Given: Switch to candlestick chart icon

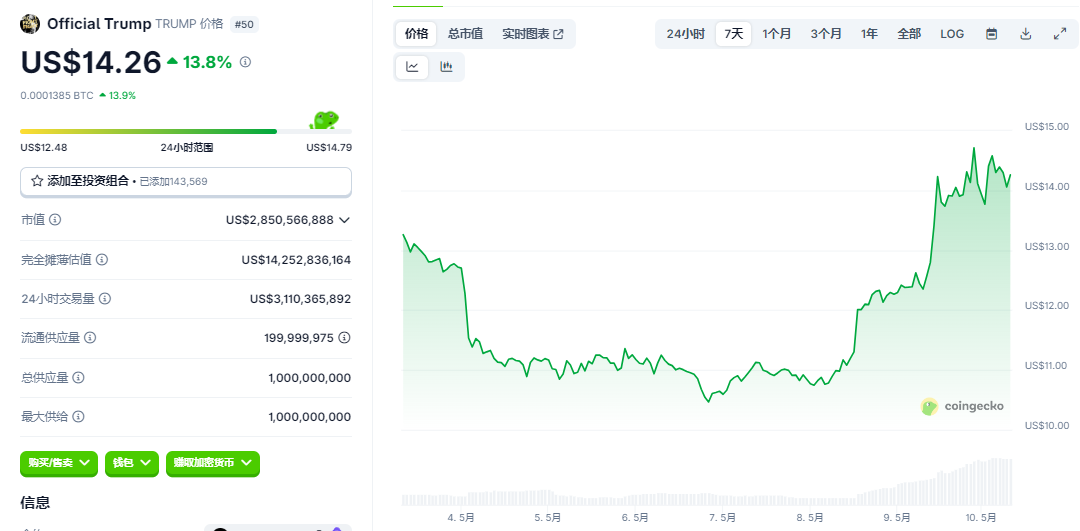Looking at the screenshot, I should [x=446, y=67].
